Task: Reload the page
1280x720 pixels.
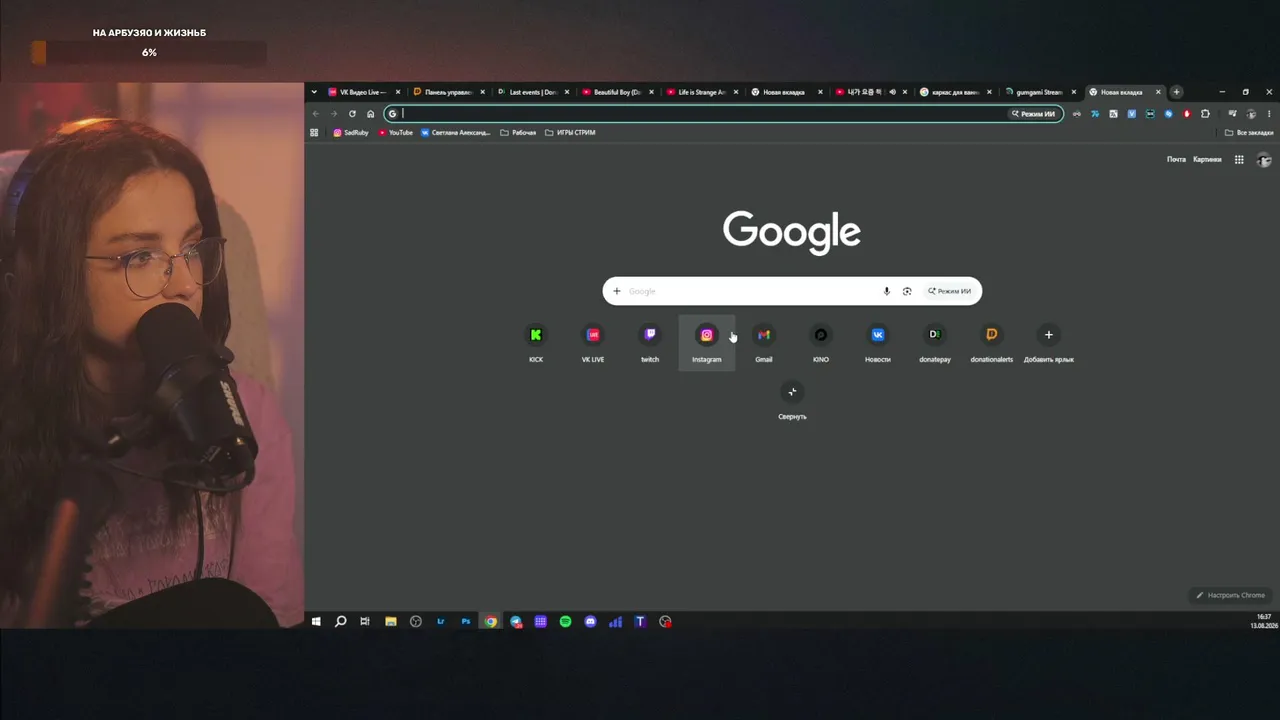Action: point(352,114)
